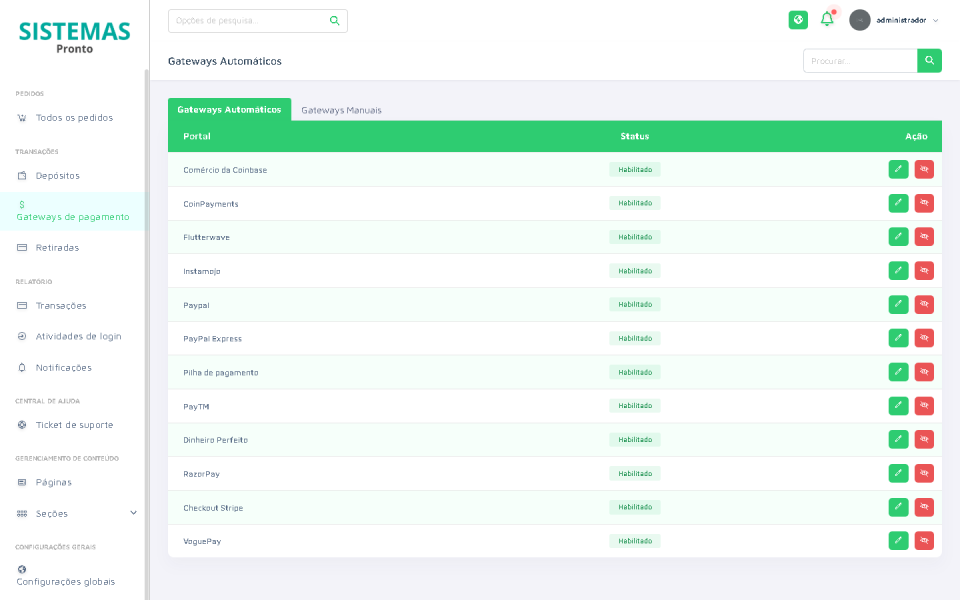Disable the RazorPay gateway
The width and height of the screenshot is (960, 600).
click(x=924, y=473)
